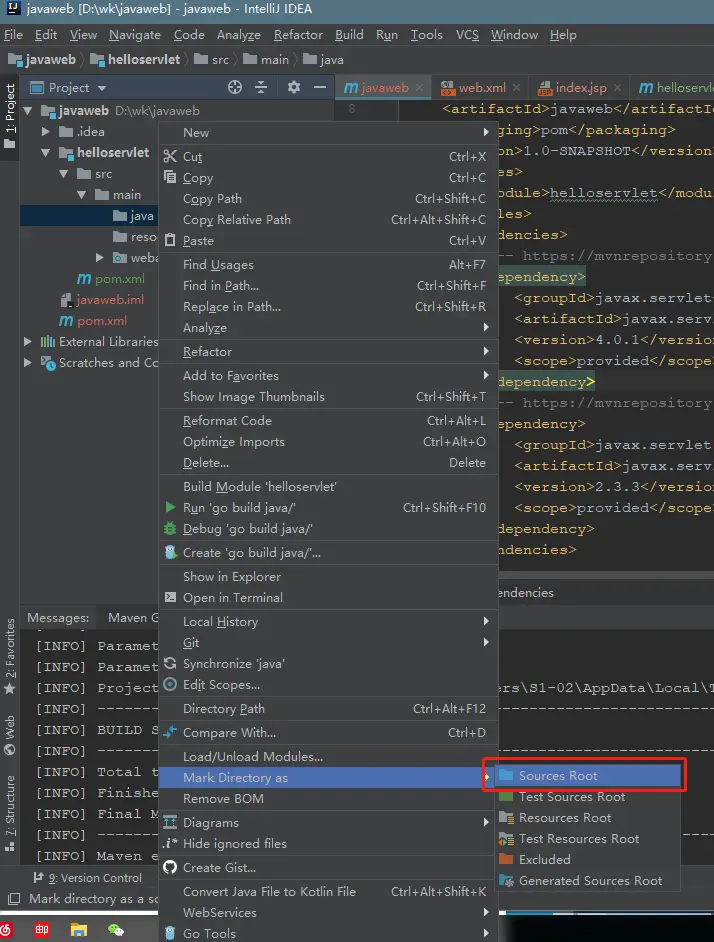Close the web.xml editor tab
This screenshot has width=714, height=942.
click(516, 88)
